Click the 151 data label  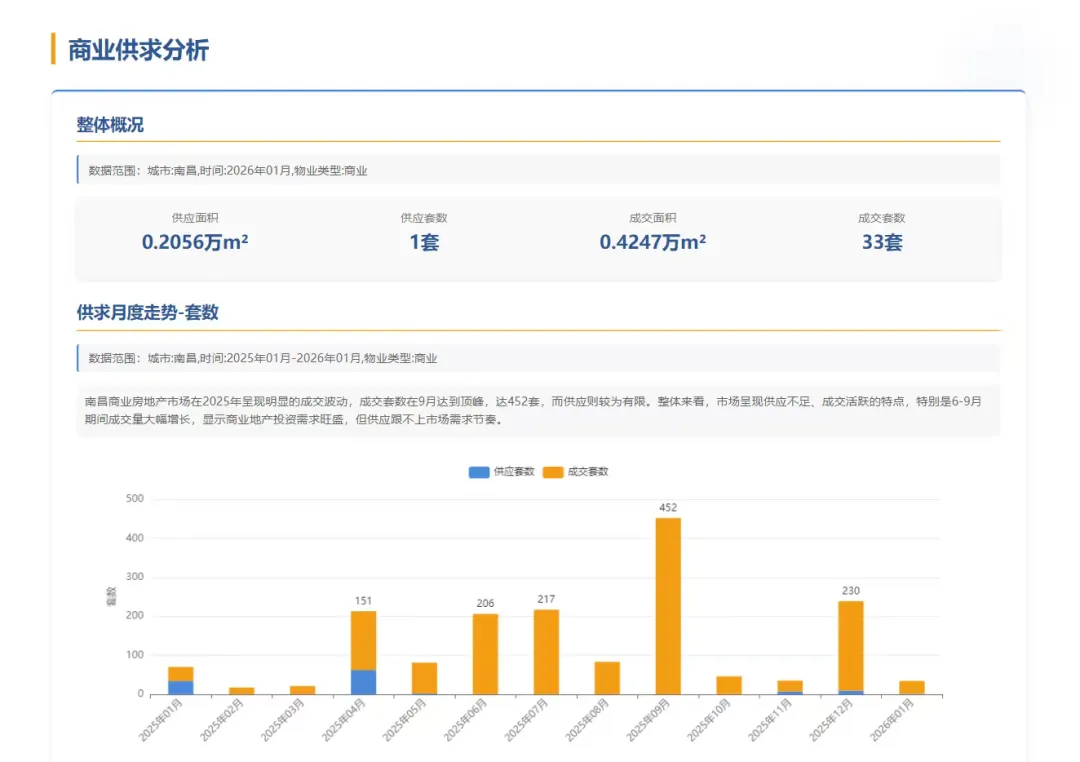point(364,601)
